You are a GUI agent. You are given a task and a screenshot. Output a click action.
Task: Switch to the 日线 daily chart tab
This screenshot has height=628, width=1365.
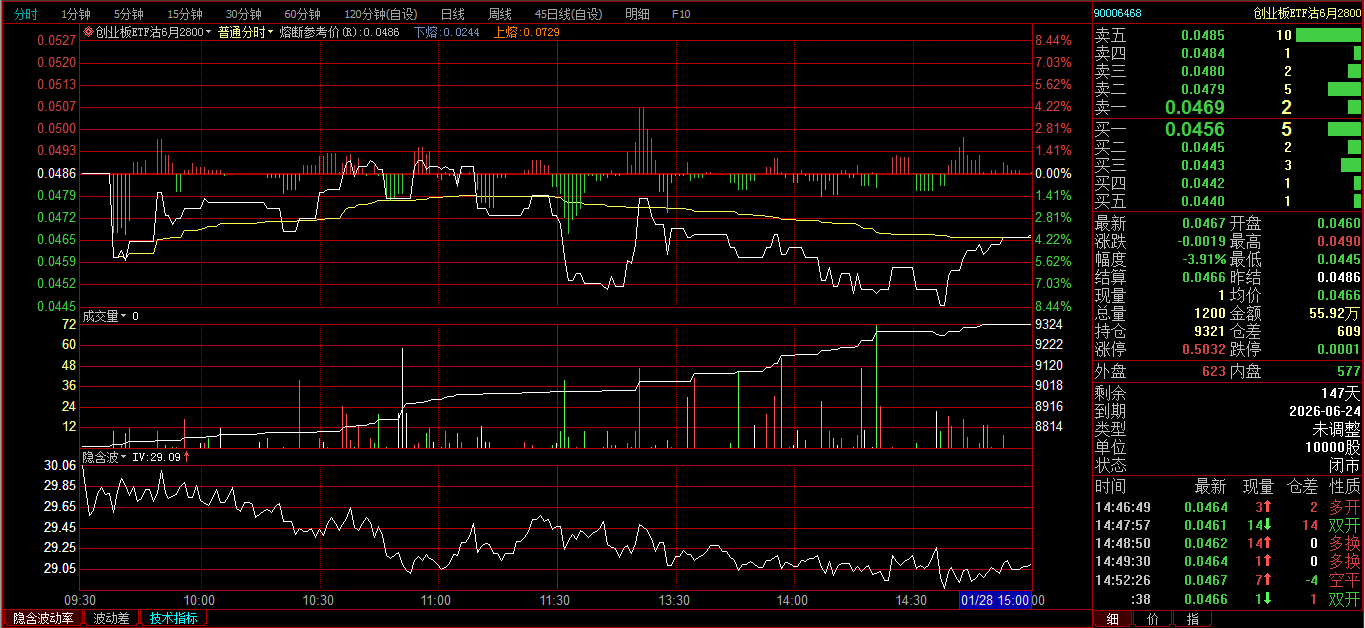click(x=453, y=14)
